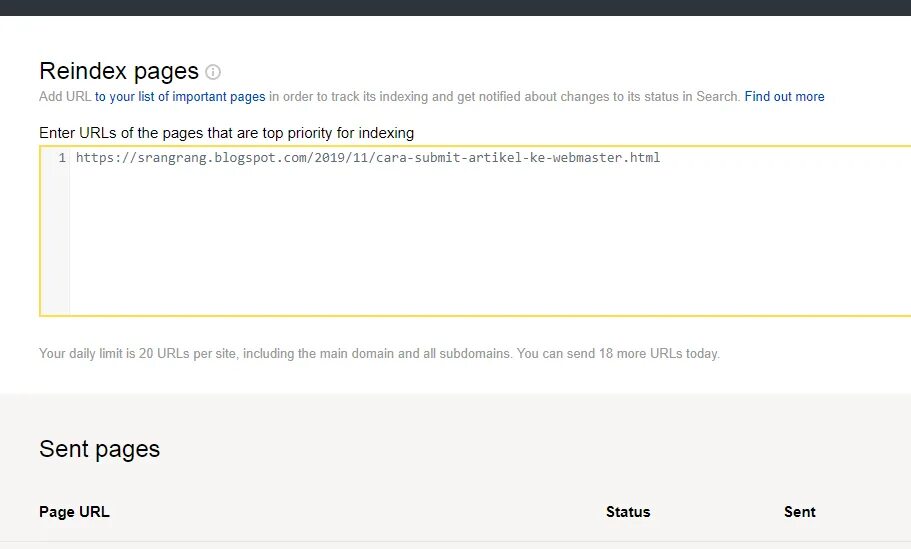Click the gray line-number gutter below line 1

pos(55,241)
